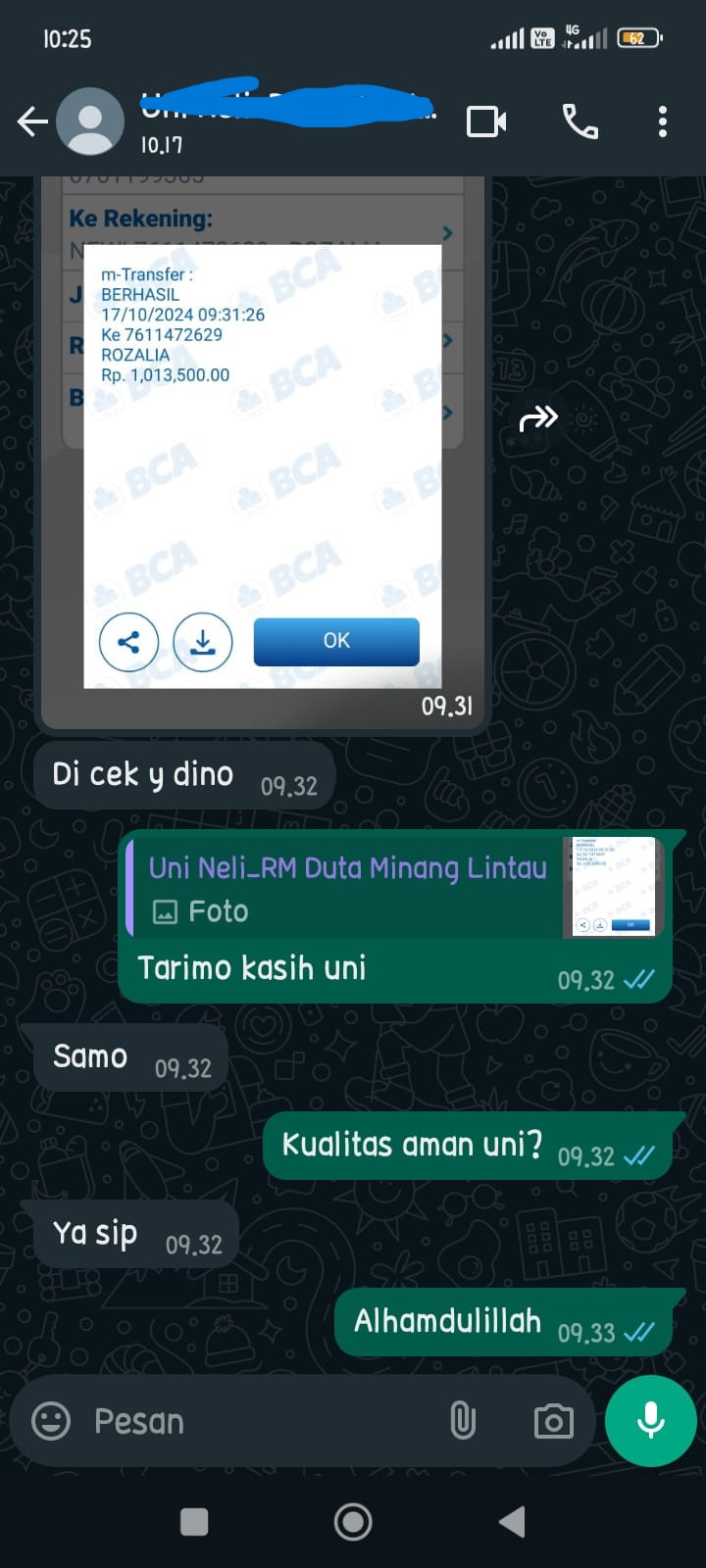Select the "Kualitas aman uni?" message
Screen dimensions: 706x1568
(467, 1146)
